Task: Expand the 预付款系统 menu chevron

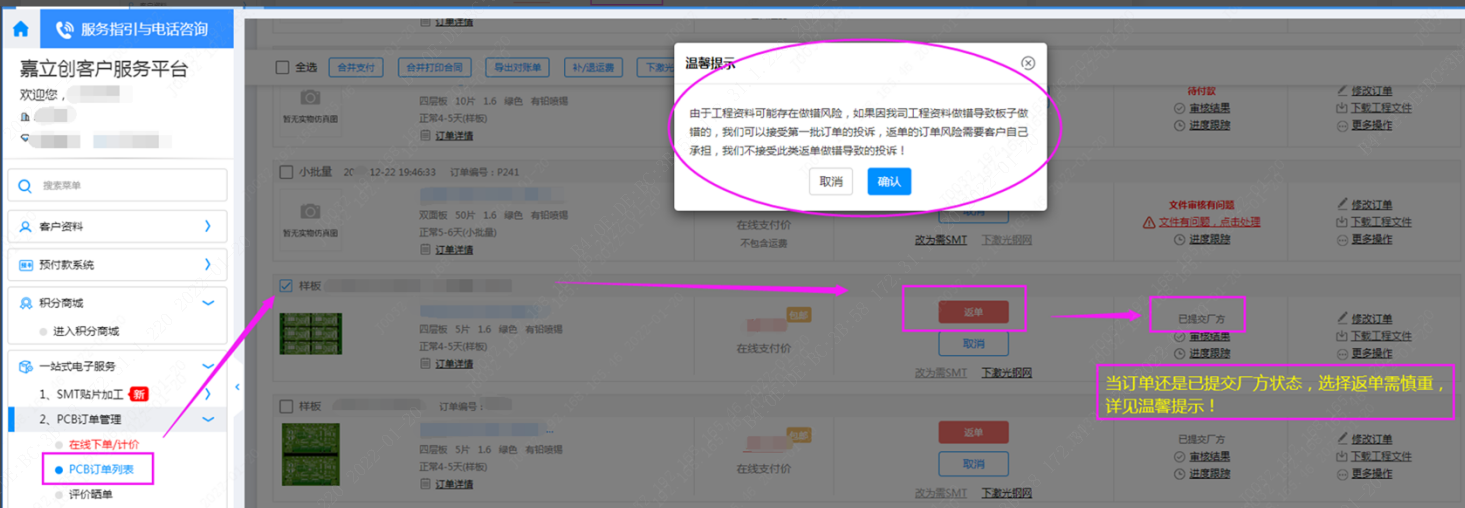Action: click(208, 265)
